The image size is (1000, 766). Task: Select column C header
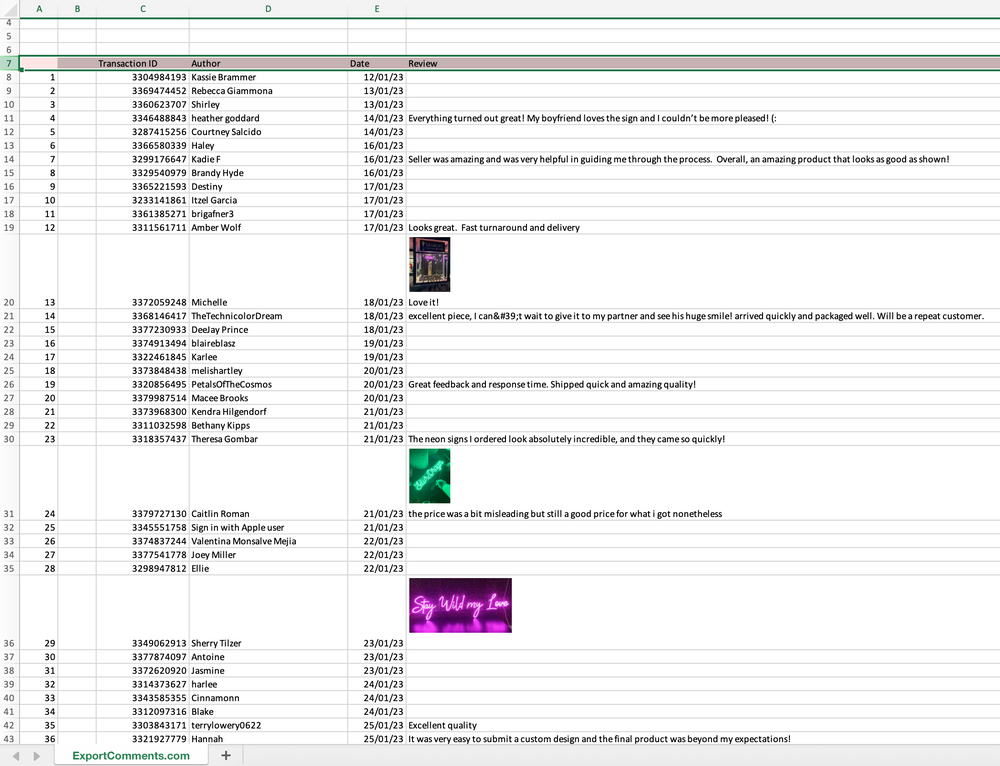click(143, 9)
